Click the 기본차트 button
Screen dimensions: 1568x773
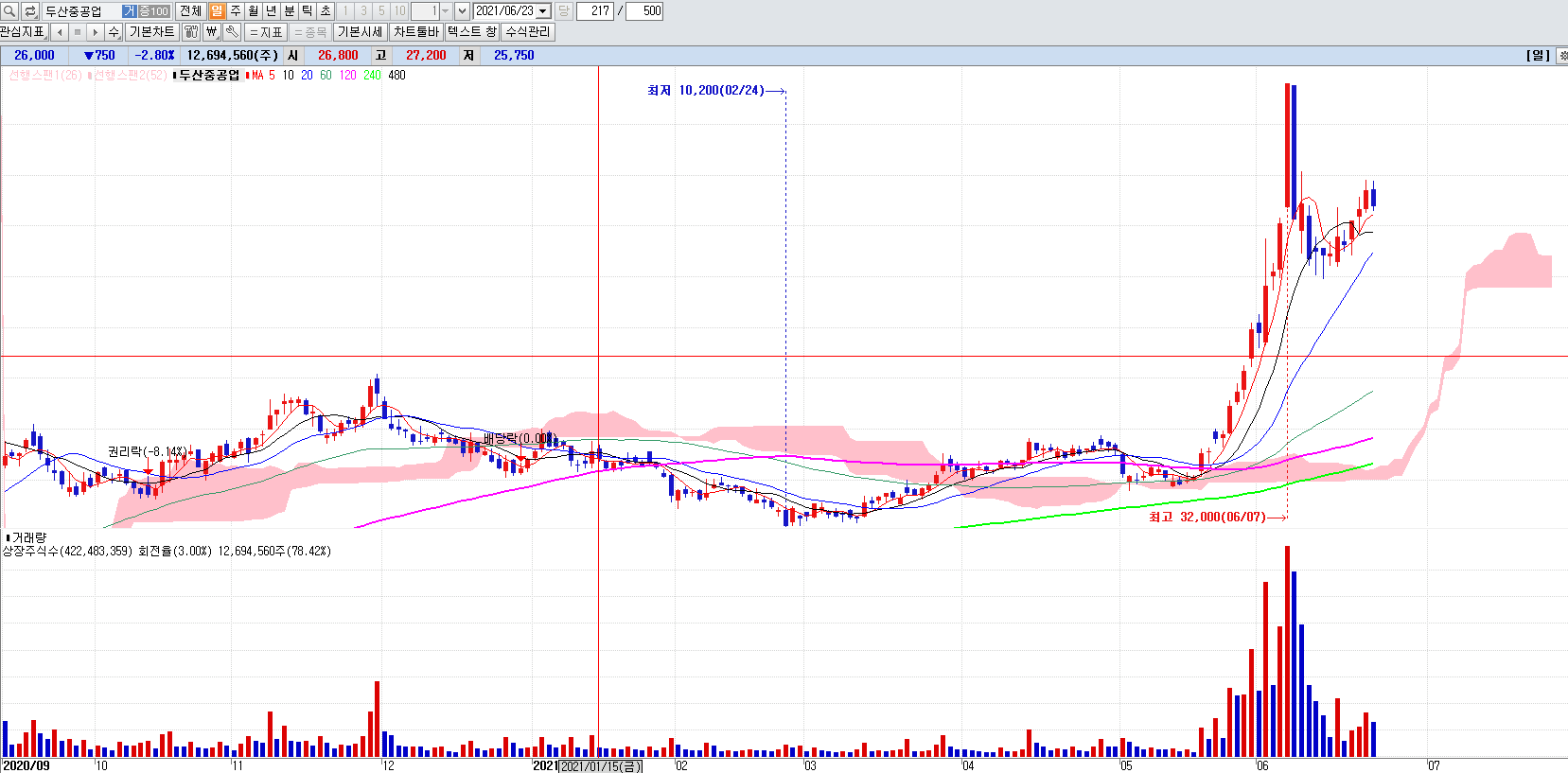(152, 32)
